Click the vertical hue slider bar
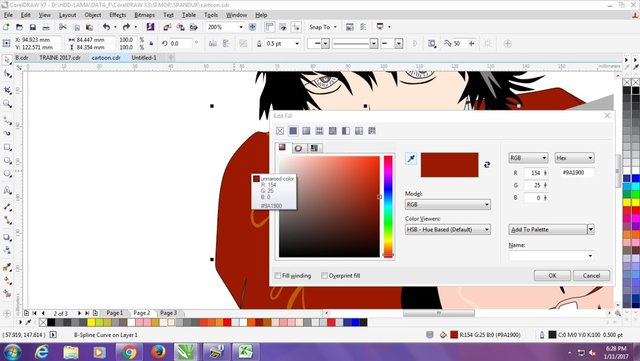This screenshot has width=640, height=361. tap(388, 207)
